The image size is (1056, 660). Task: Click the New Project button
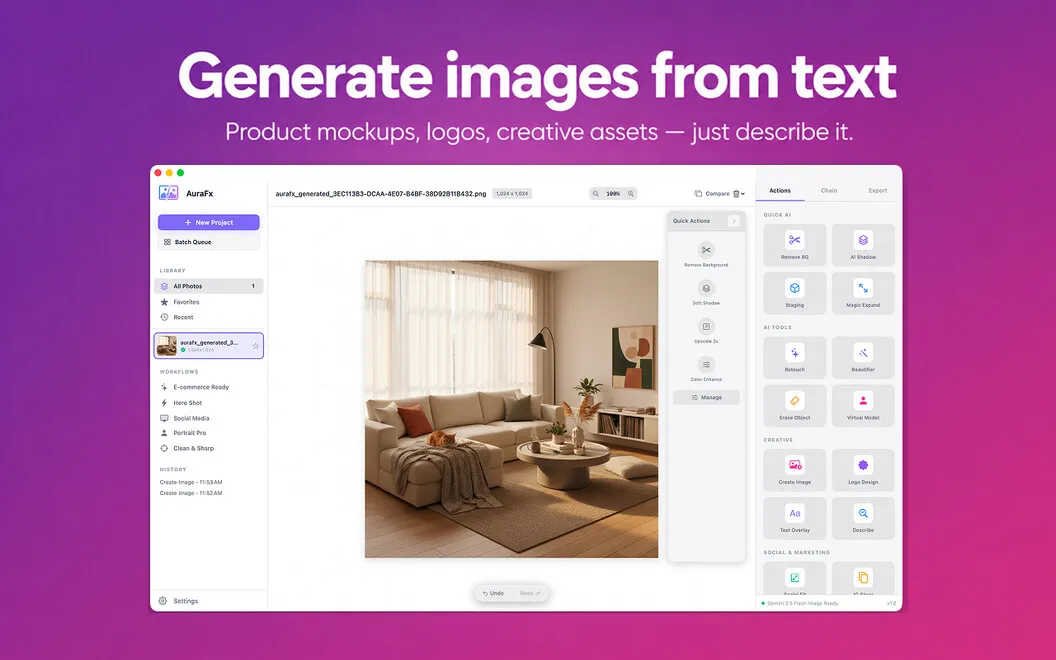click(x=209, y=222)
